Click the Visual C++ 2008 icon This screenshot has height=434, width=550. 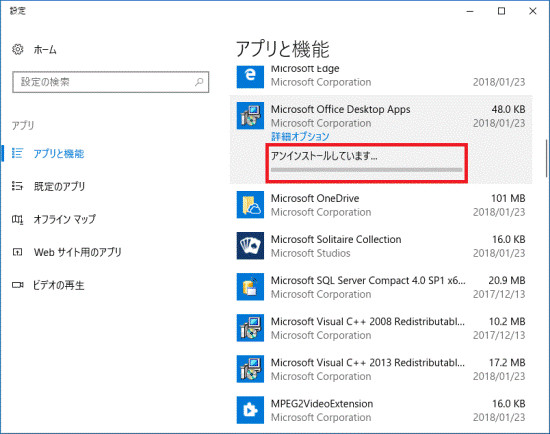[x=250, y=328]
